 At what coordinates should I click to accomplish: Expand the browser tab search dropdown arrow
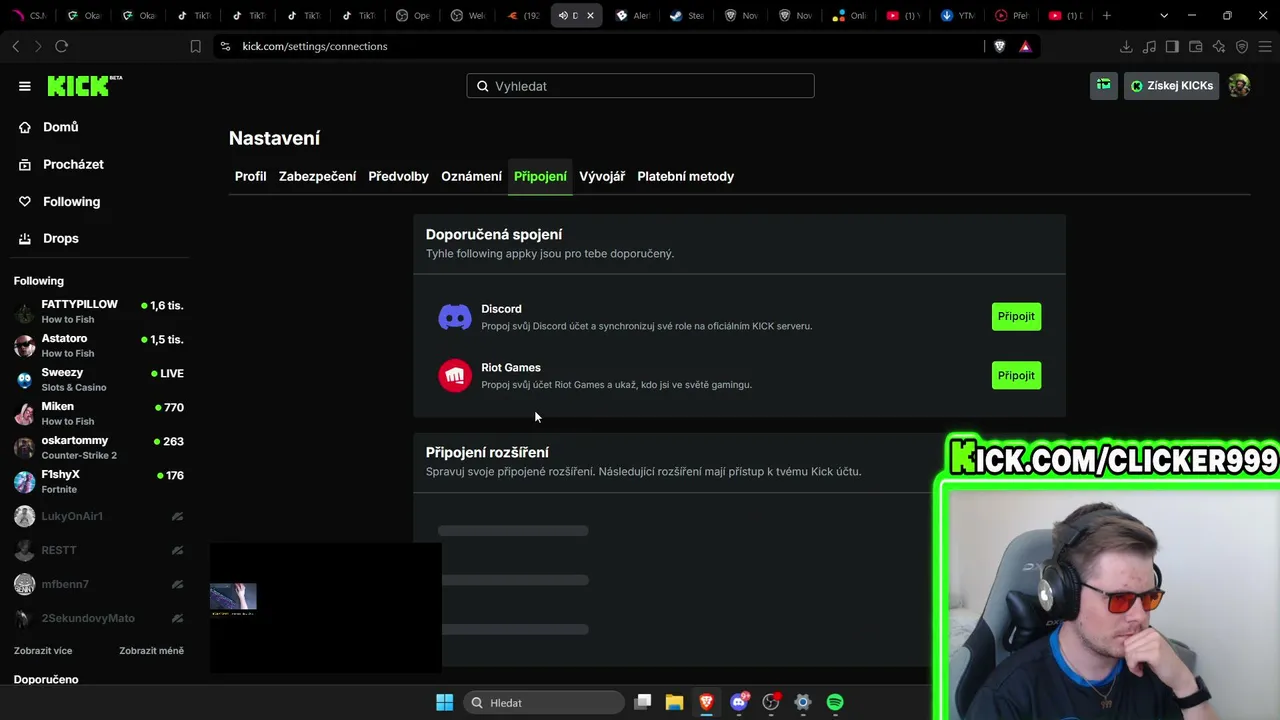[1164, 15]
